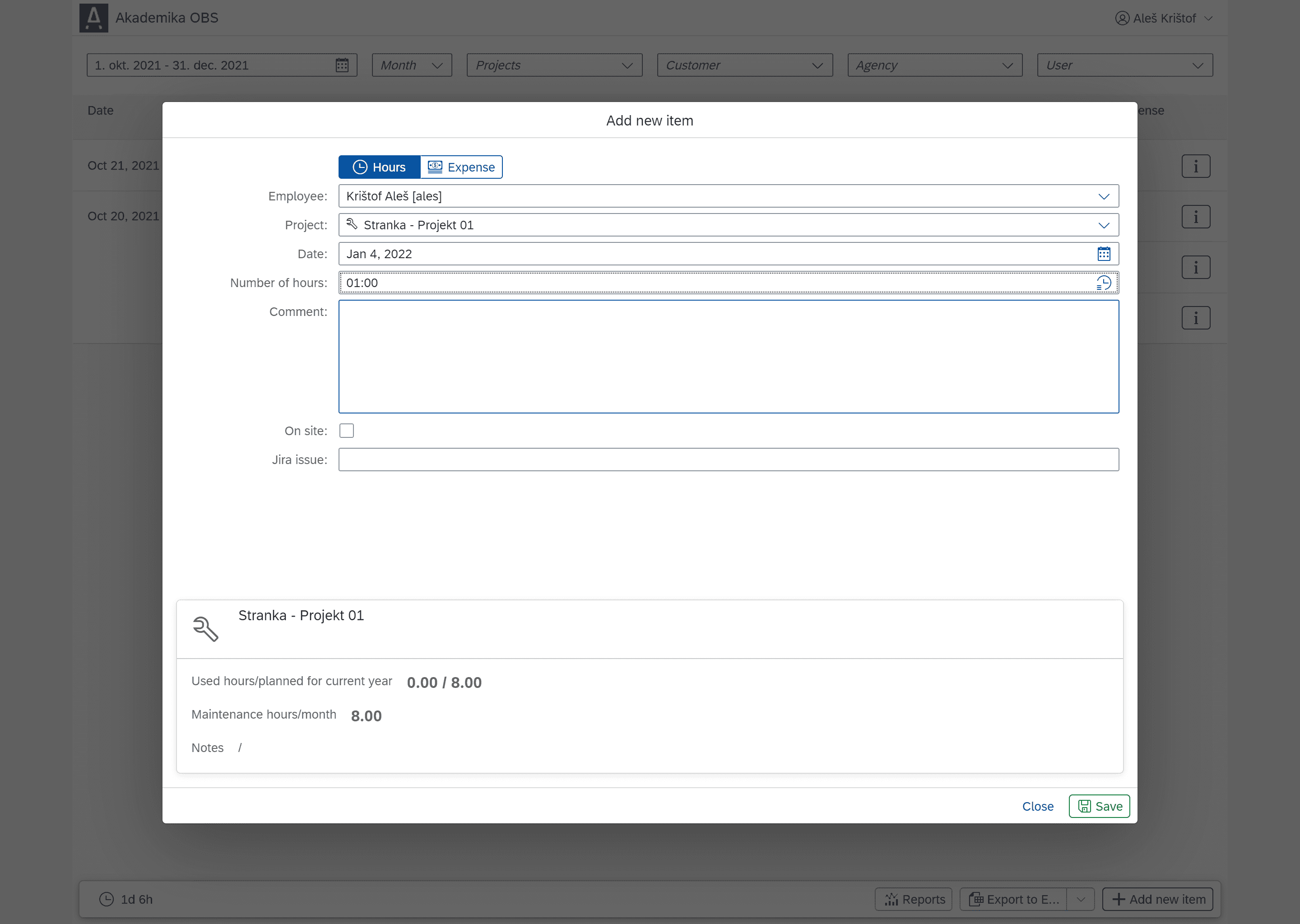
Task: Click the calendar icon in Date field
Action: pos(1103,254)
